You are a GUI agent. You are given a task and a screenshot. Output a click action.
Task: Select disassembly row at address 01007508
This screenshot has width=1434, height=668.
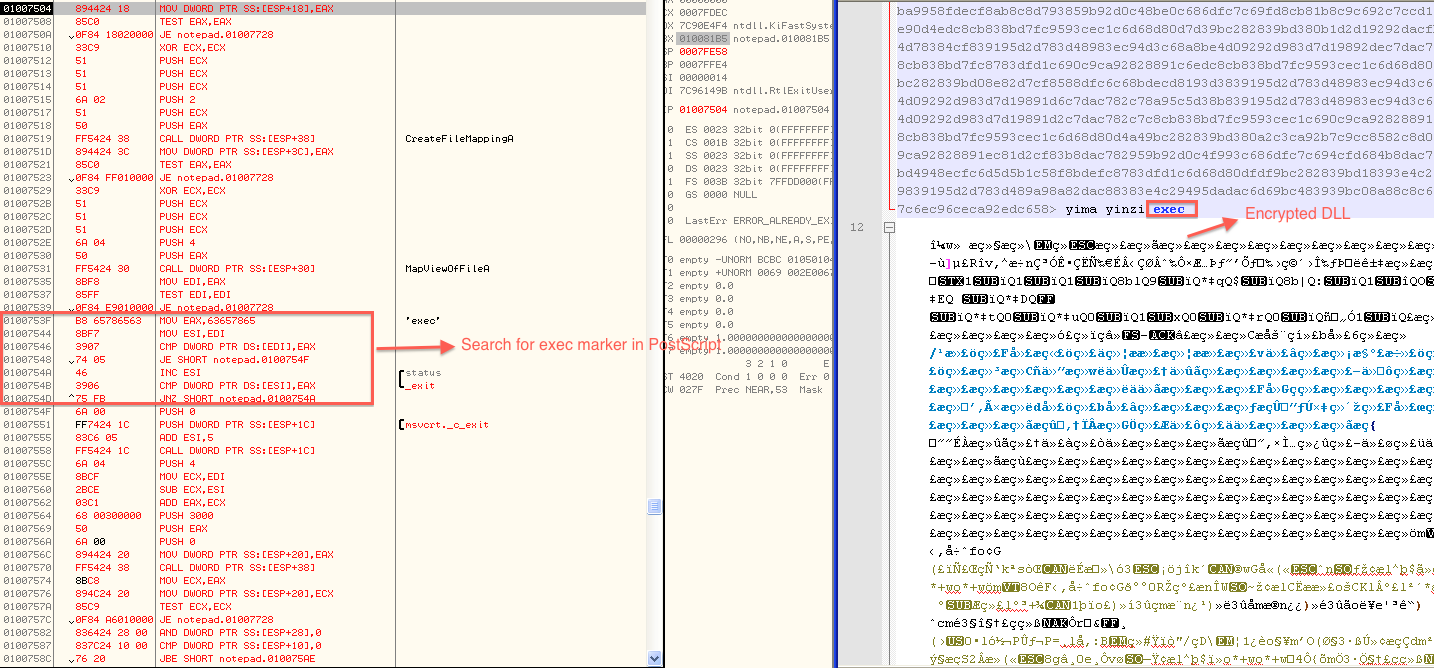pyautogui.click(x=325, y=21)
